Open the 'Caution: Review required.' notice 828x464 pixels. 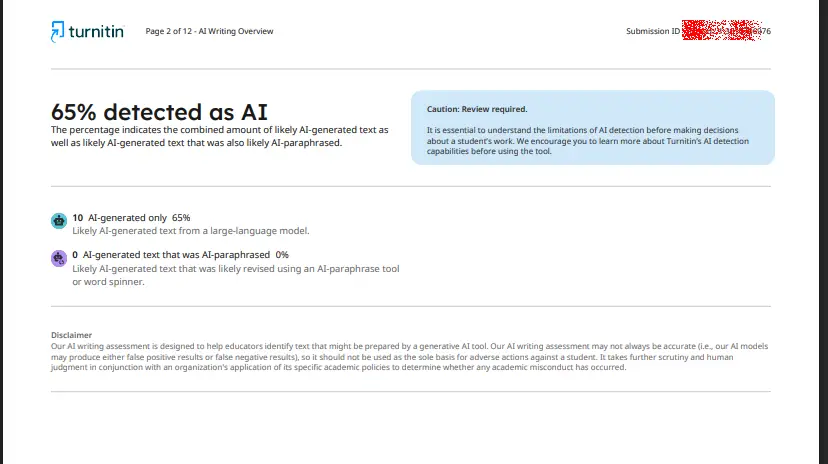477,109
